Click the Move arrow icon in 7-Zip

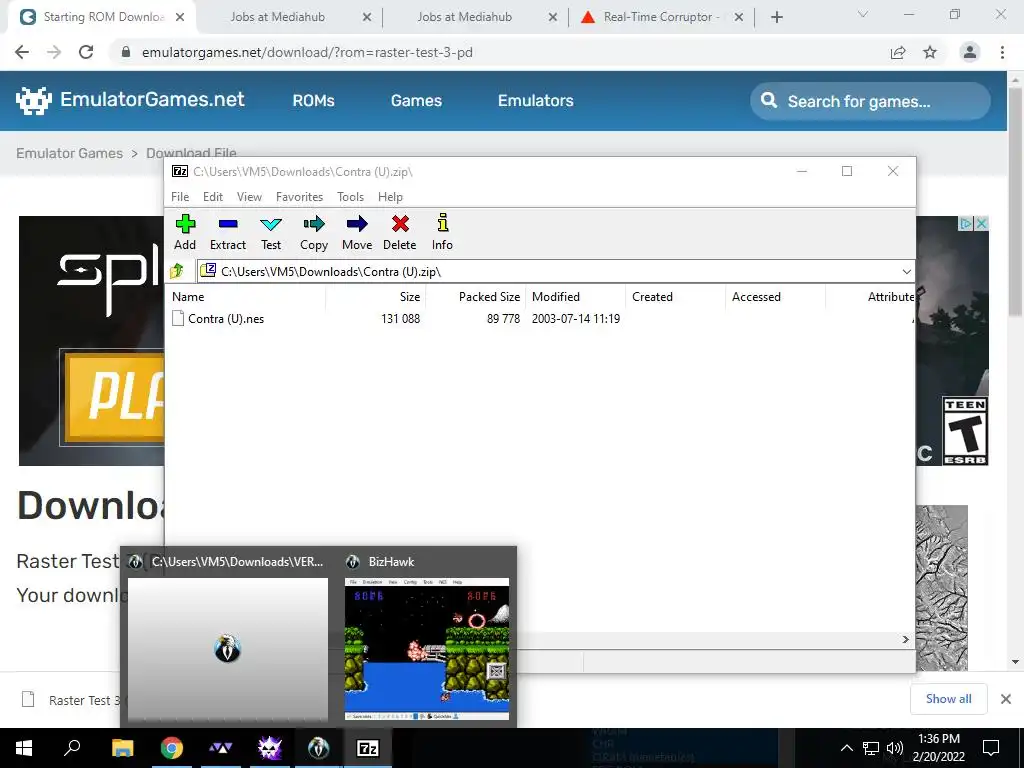[357, 224]
